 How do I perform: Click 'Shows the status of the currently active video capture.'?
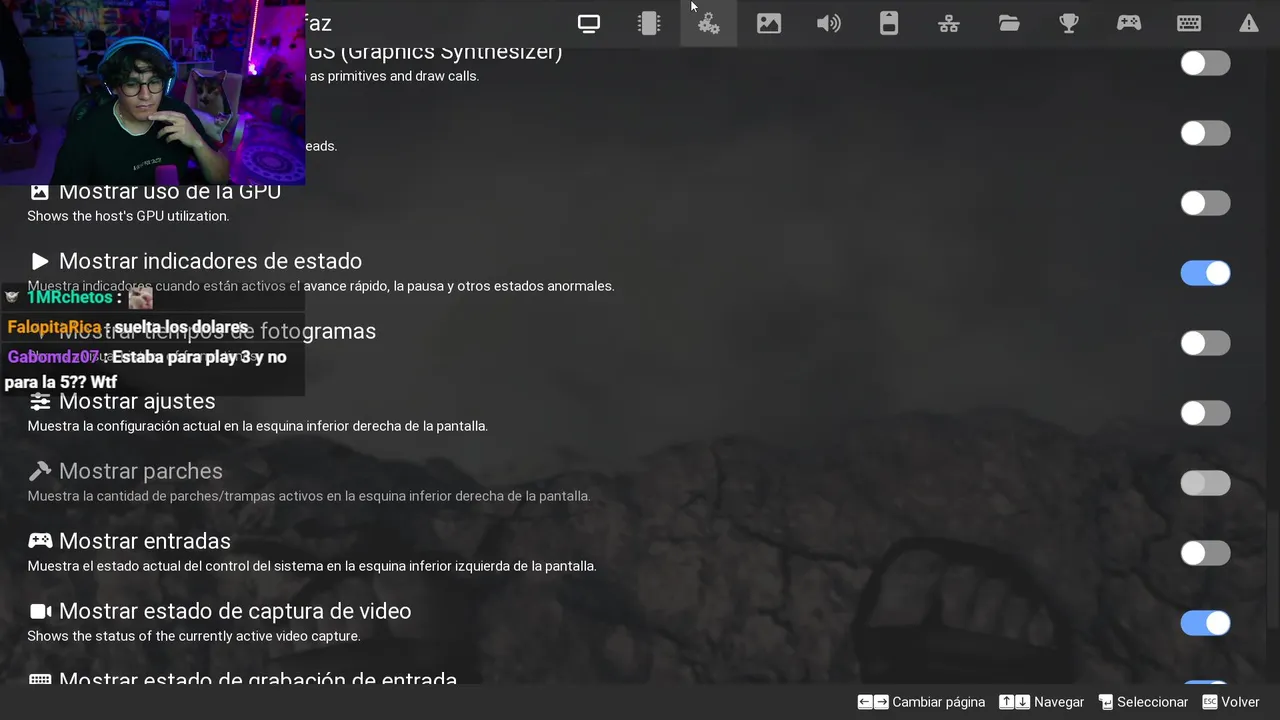click(193, 636)
